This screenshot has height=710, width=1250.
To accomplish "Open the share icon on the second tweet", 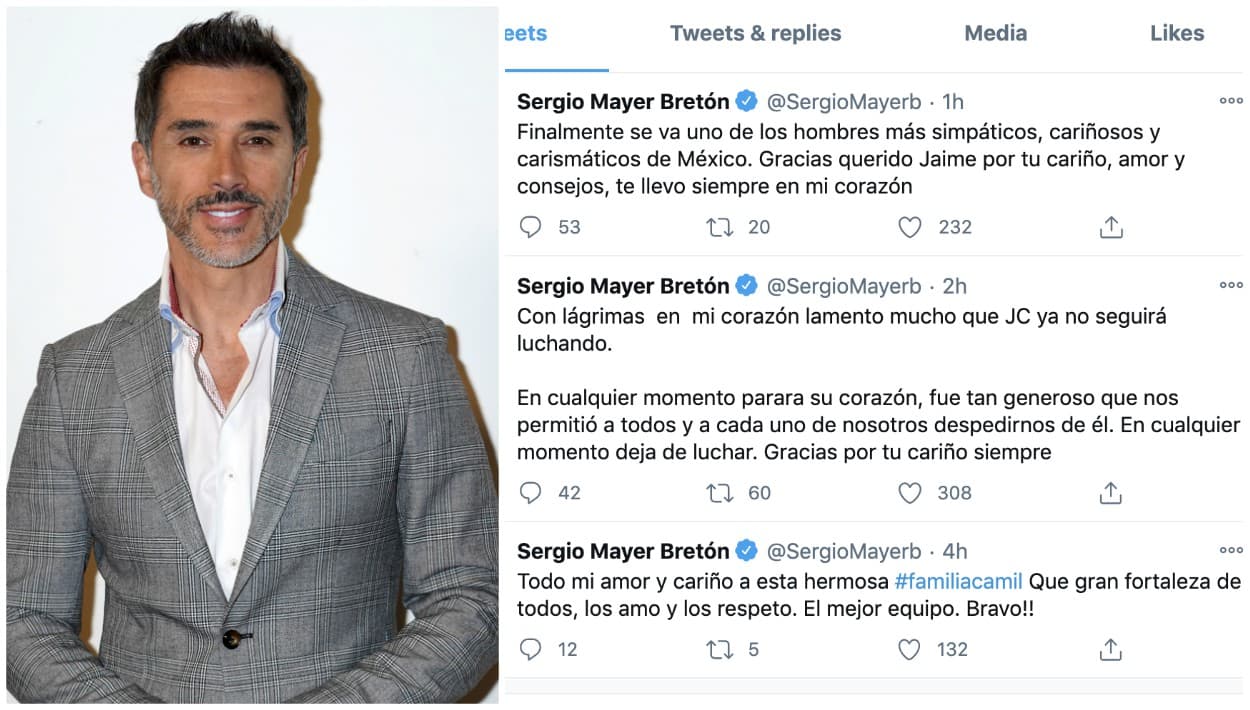I will coord(1110,492).
